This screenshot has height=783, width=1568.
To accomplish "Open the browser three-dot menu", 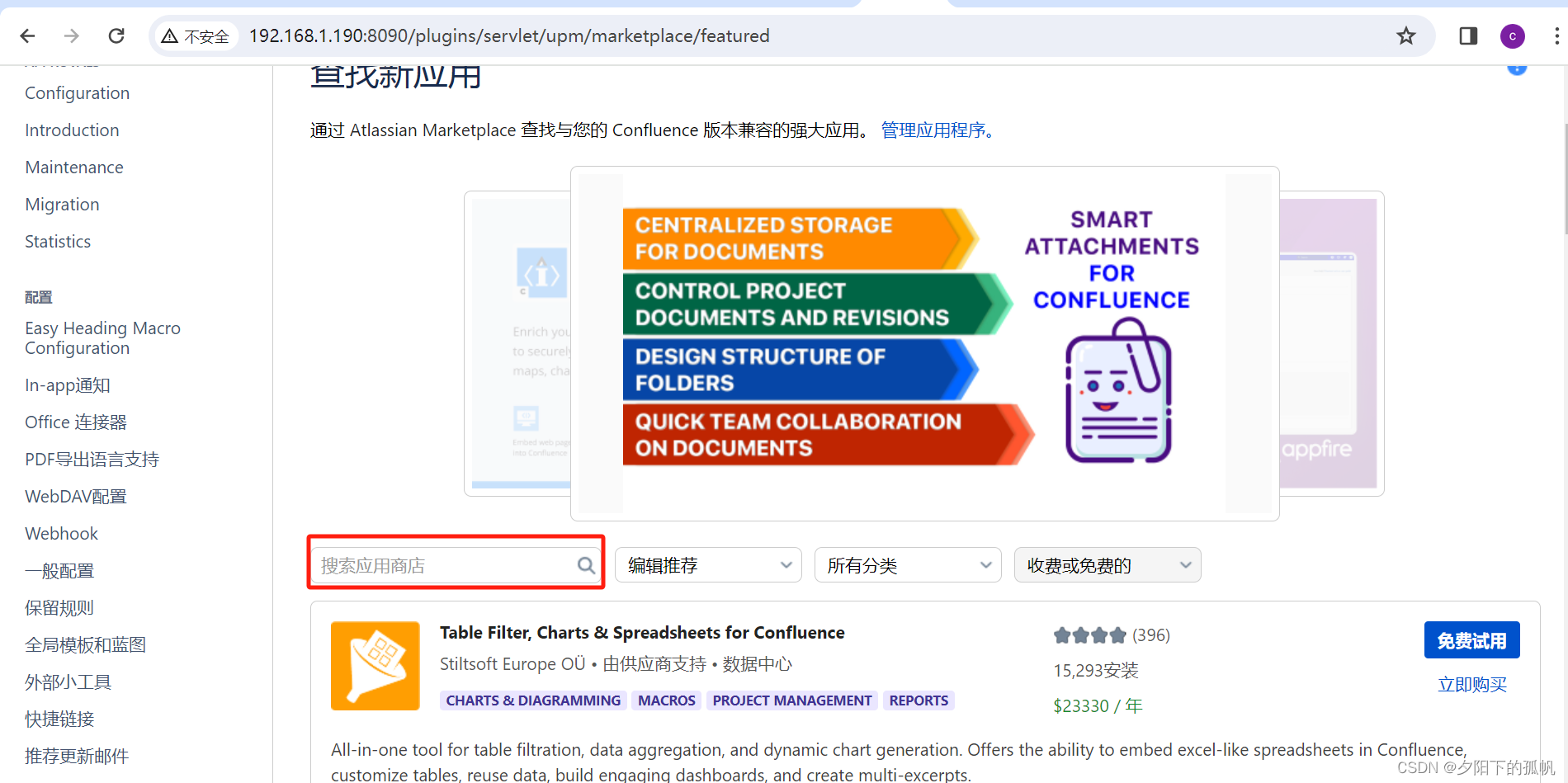I will click(1556, 35).
